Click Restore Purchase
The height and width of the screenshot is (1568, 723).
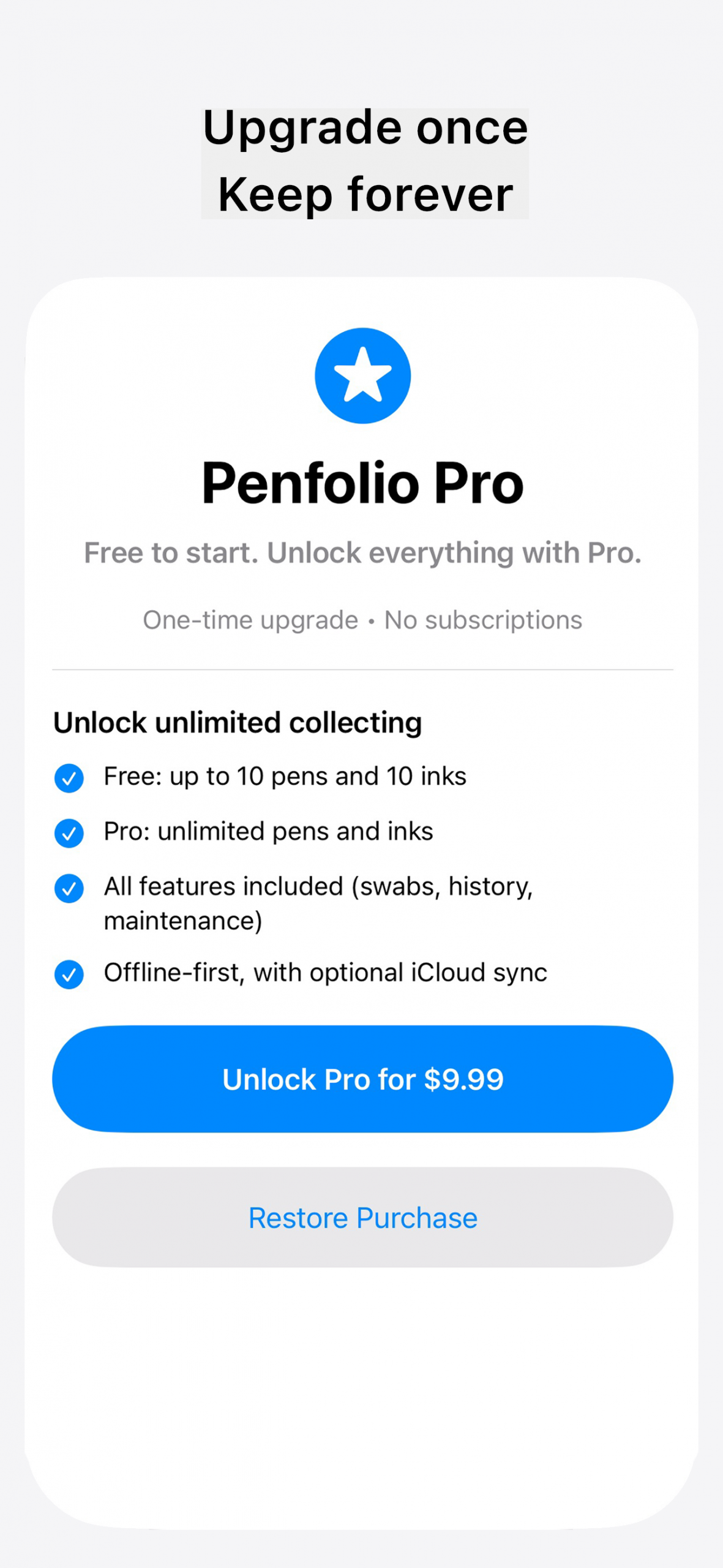(x=362, y=1218)
